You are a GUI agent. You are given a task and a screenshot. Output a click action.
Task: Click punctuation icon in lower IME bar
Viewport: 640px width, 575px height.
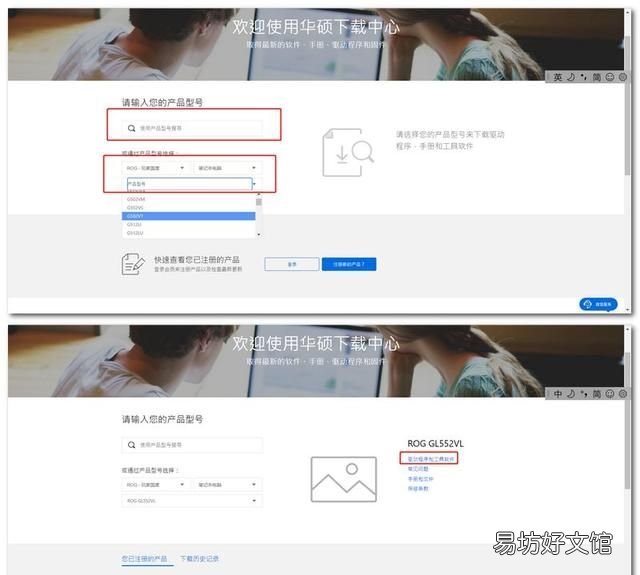coord(584,394)
